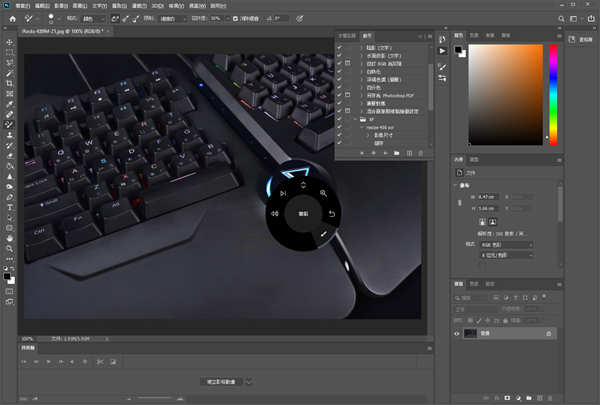Open the workspace switcher icon
The image size is (600, 405).
pos(573,18)
